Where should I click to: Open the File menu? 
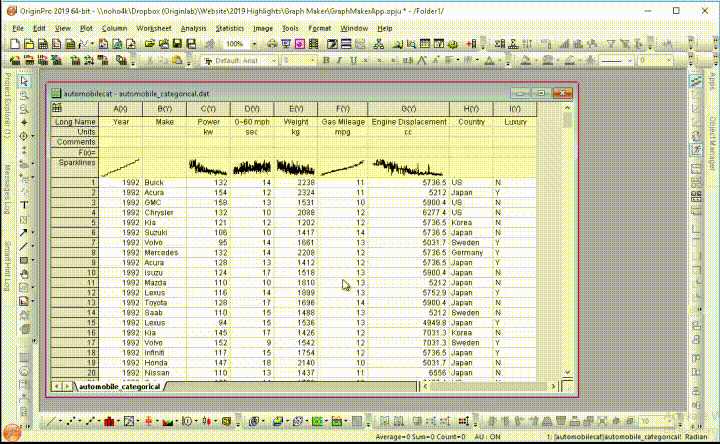pos(17,28)
